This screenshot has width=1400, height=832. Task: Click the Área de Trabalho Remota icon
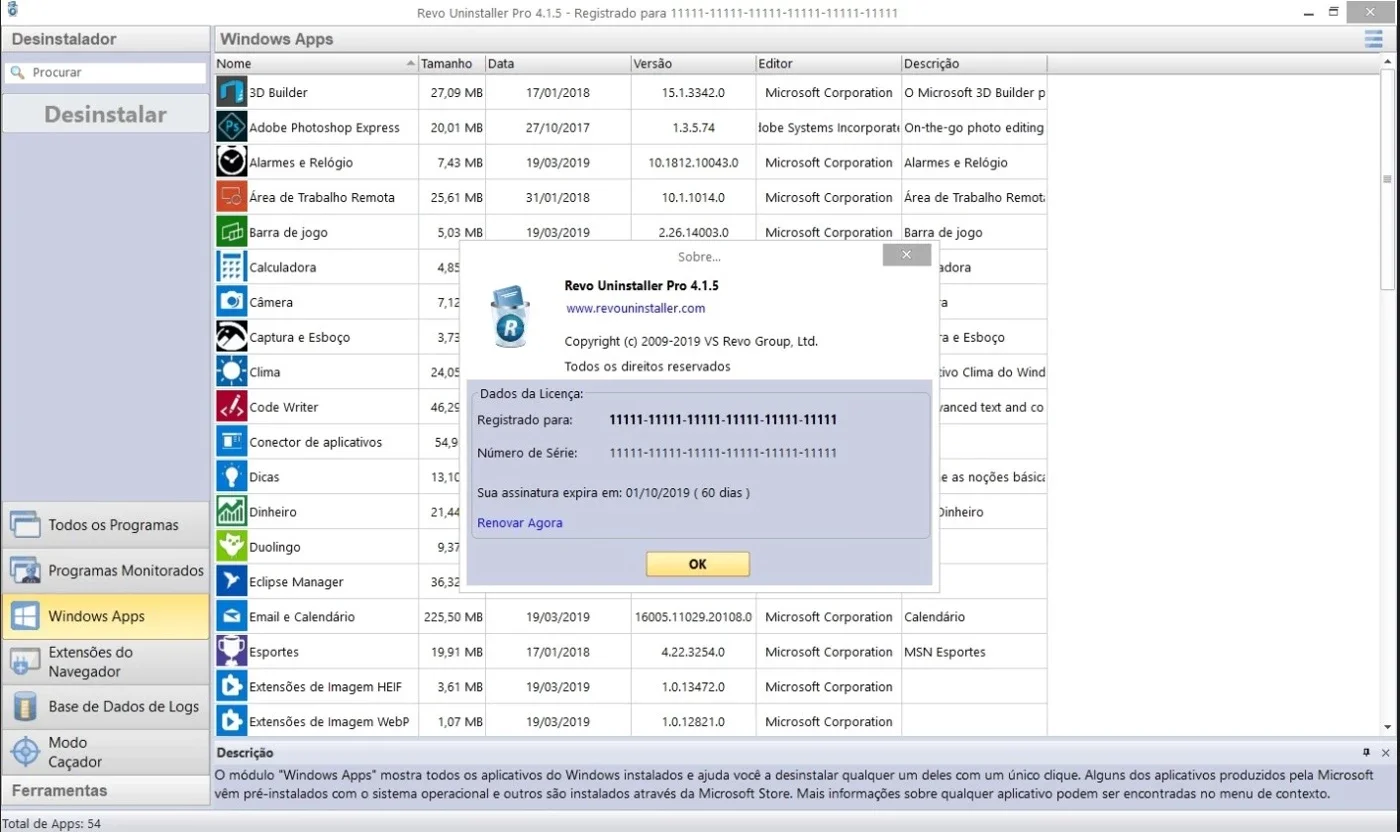pyautogui.click(x=232, y=197)
